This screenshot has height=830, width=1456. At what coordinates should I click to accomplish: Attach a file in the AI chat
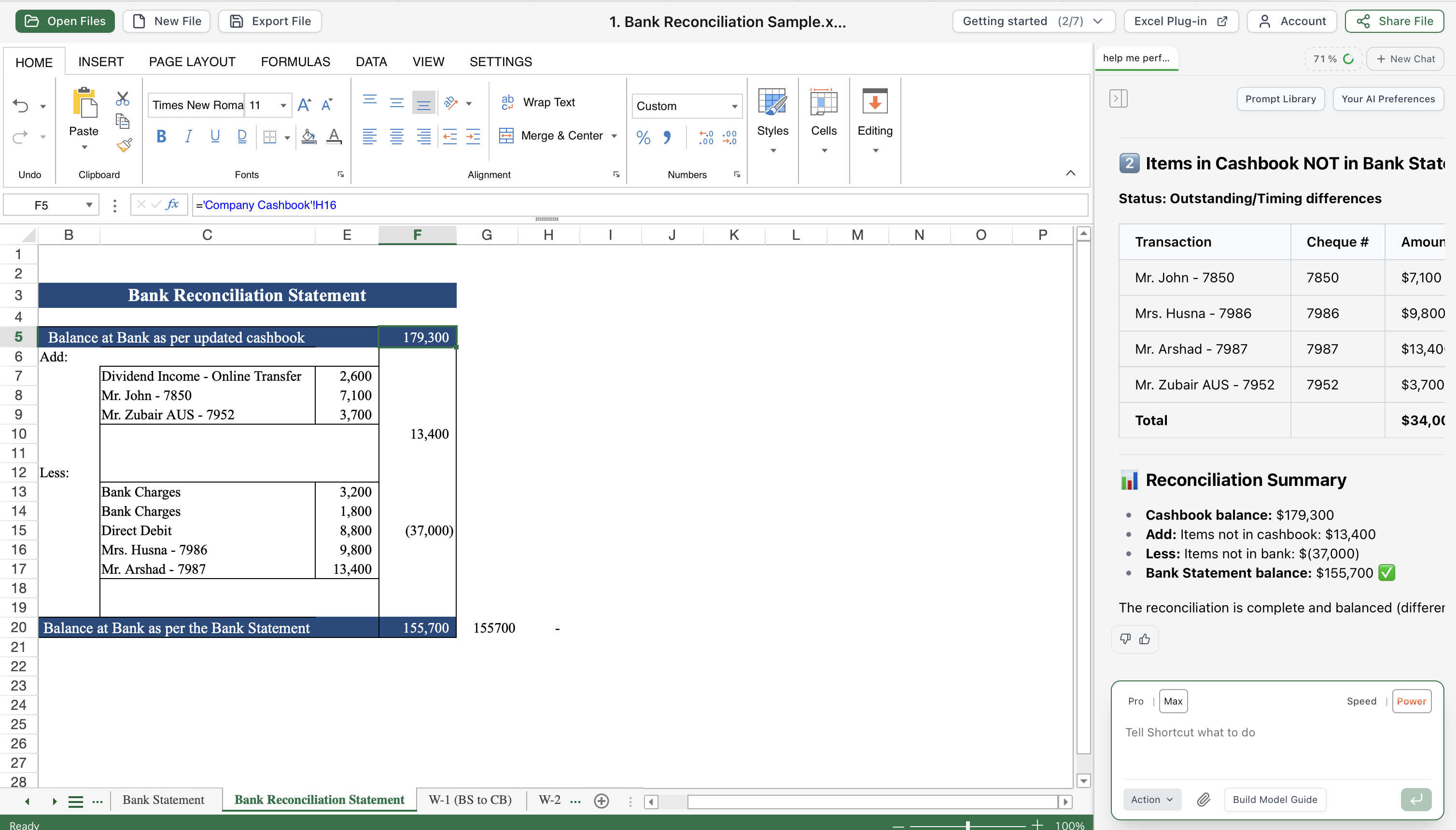coord(1204,799)
